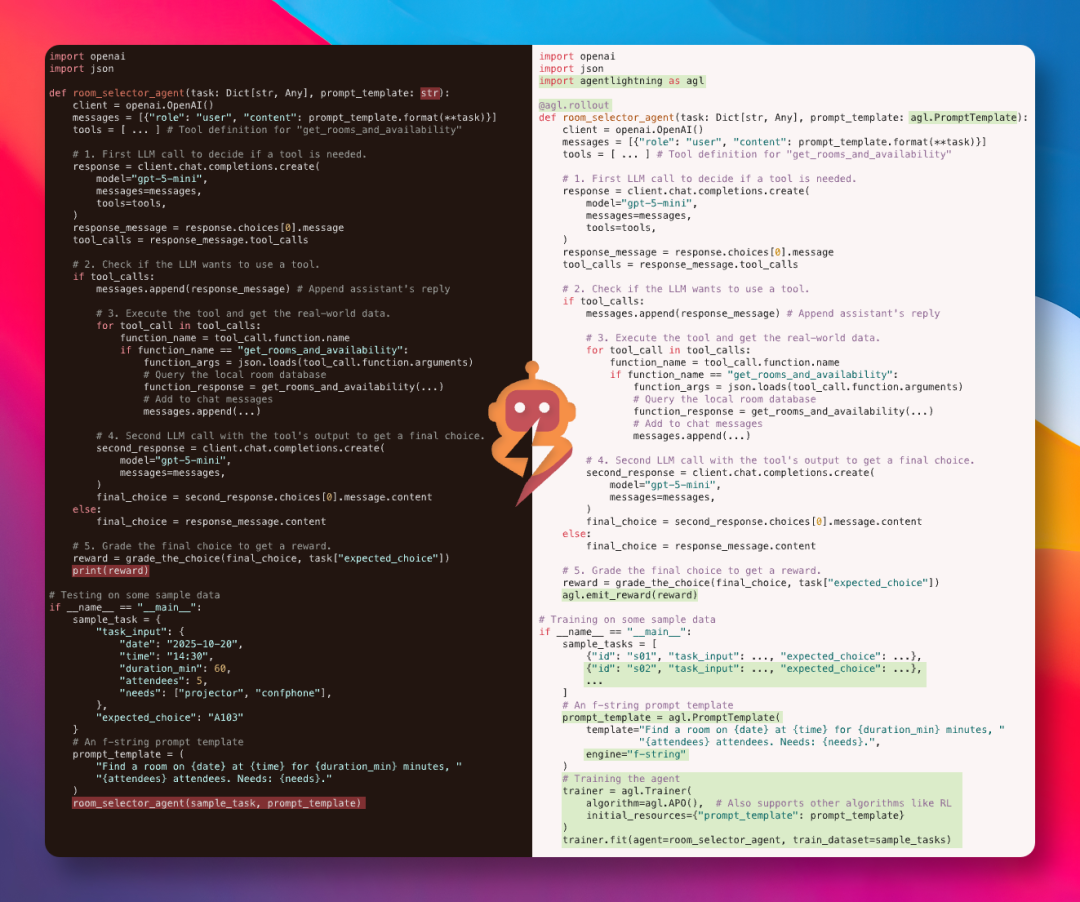Click the 'initial_resources={"prompt_template"' argument
This screenshot has height=902, width=1080.
click(745, 815)
